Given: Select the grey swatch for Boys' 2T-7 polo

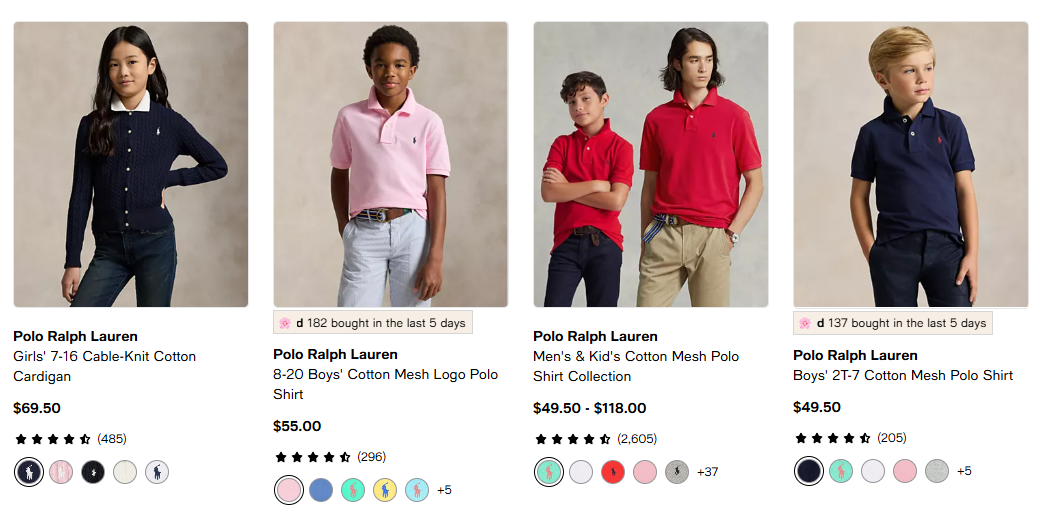Looking at the screenshot, I should (x=937, y=471).
